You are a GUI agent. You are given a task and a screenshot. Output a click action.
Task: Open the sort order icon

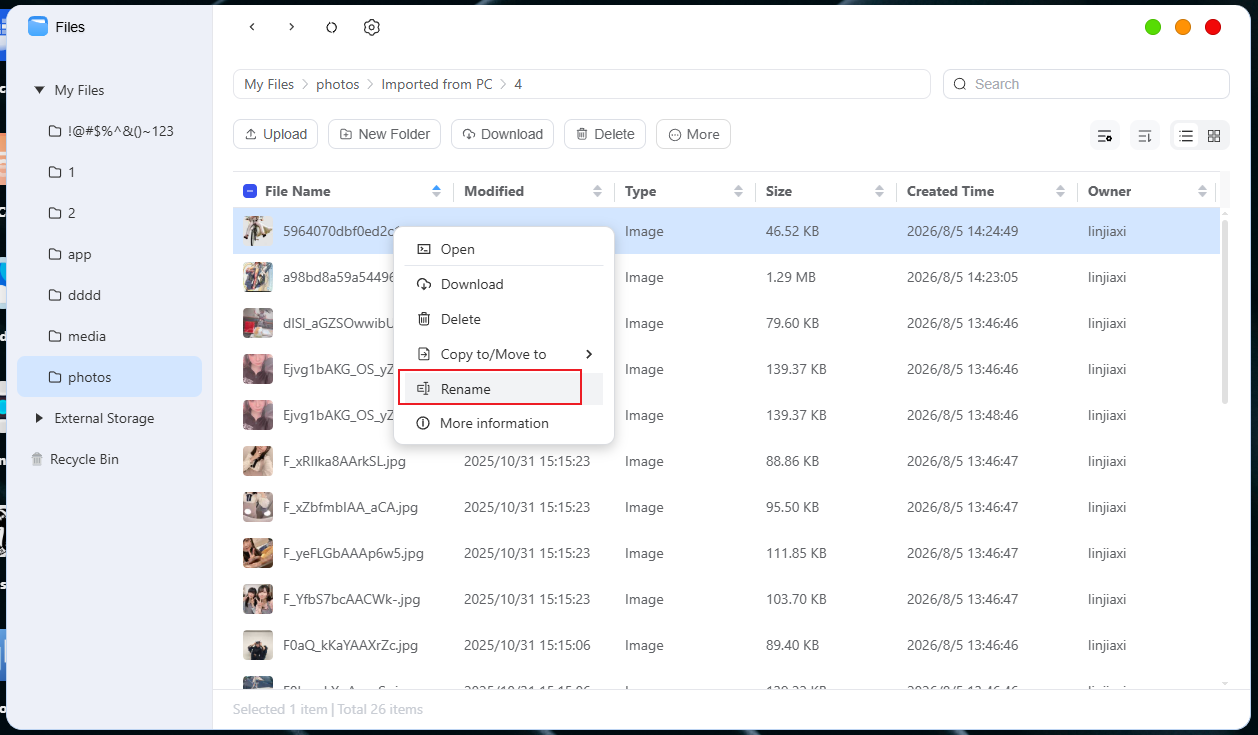coord(1145,135)
